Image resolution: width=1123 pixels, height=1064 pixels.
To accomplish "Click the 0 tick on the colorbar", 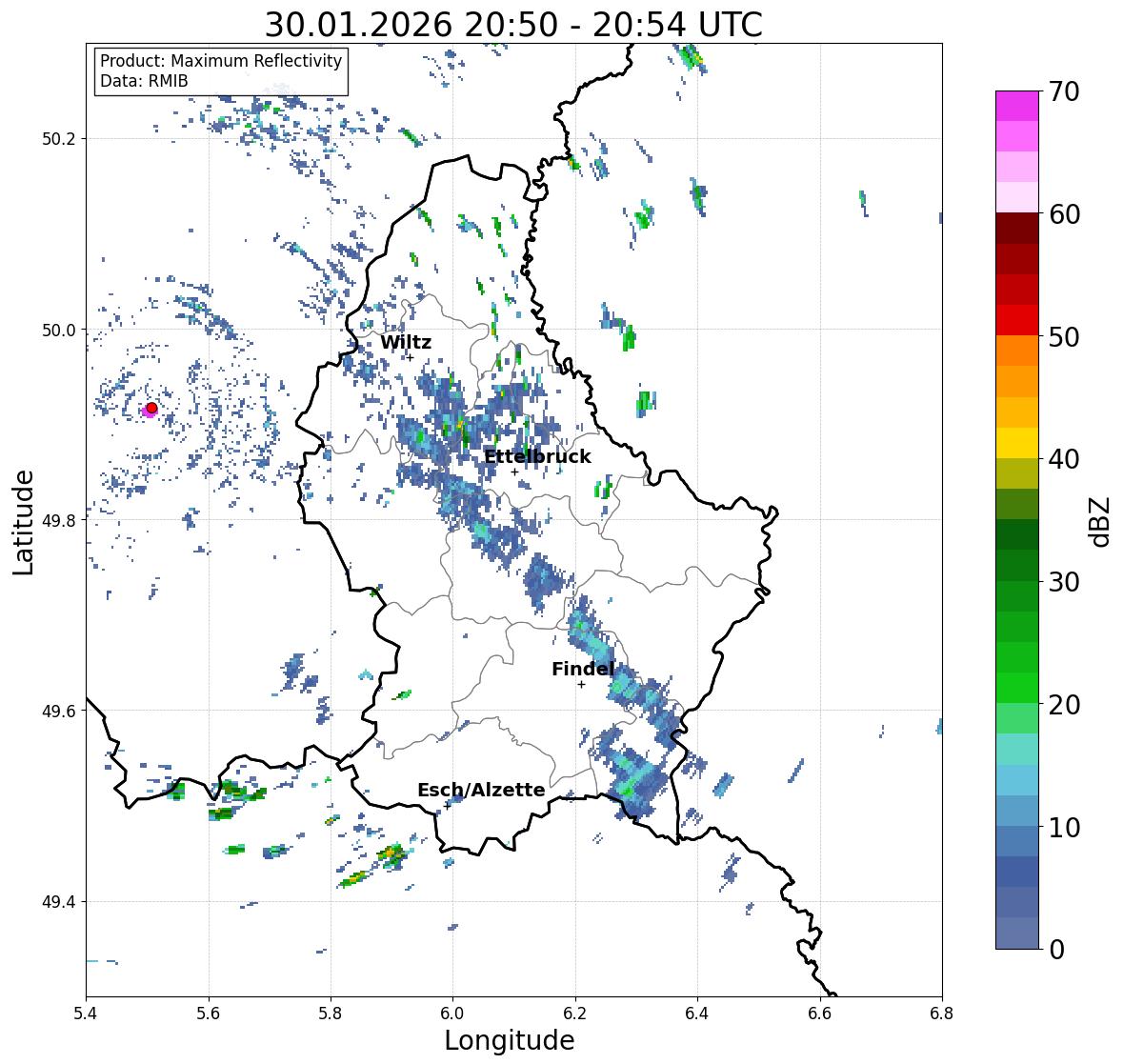I will 1056,950.
